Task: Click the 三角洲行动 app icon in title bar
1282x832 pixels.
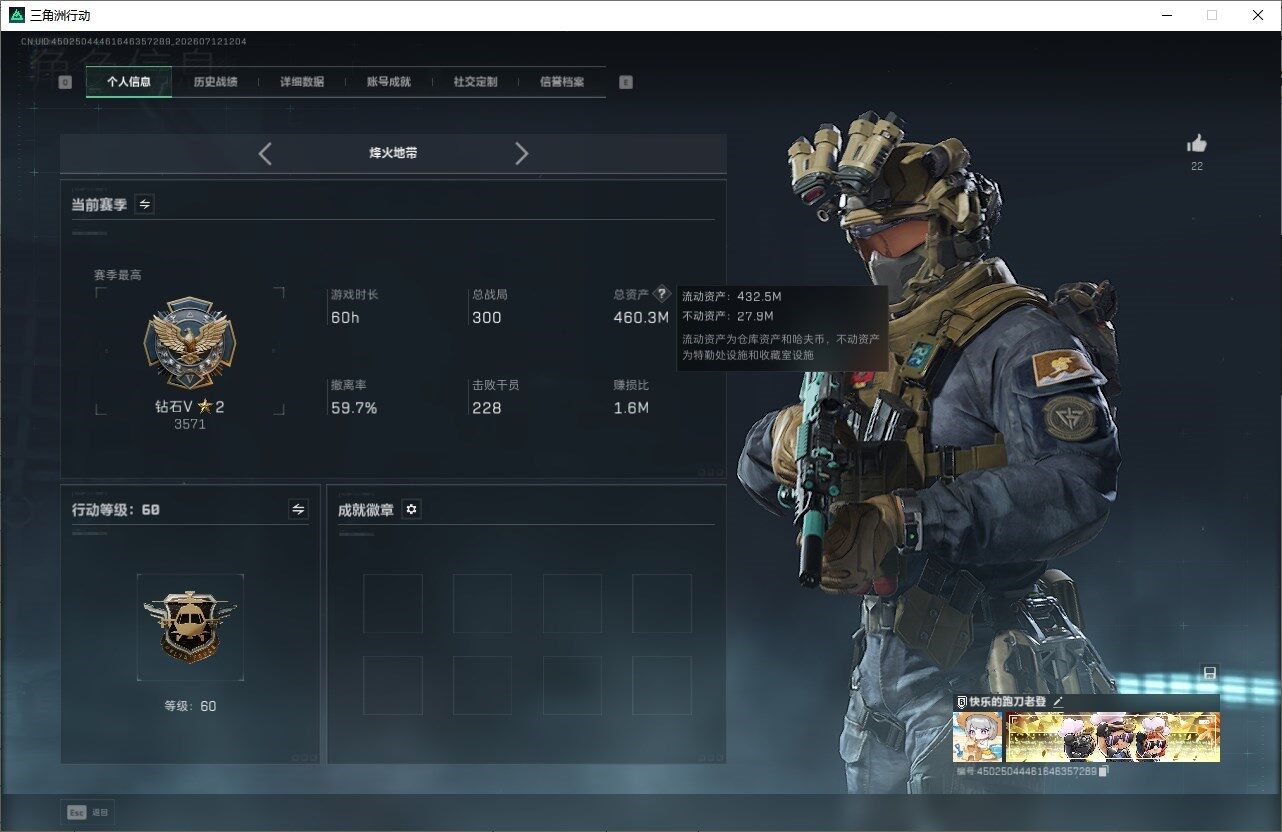Action: 16,15
